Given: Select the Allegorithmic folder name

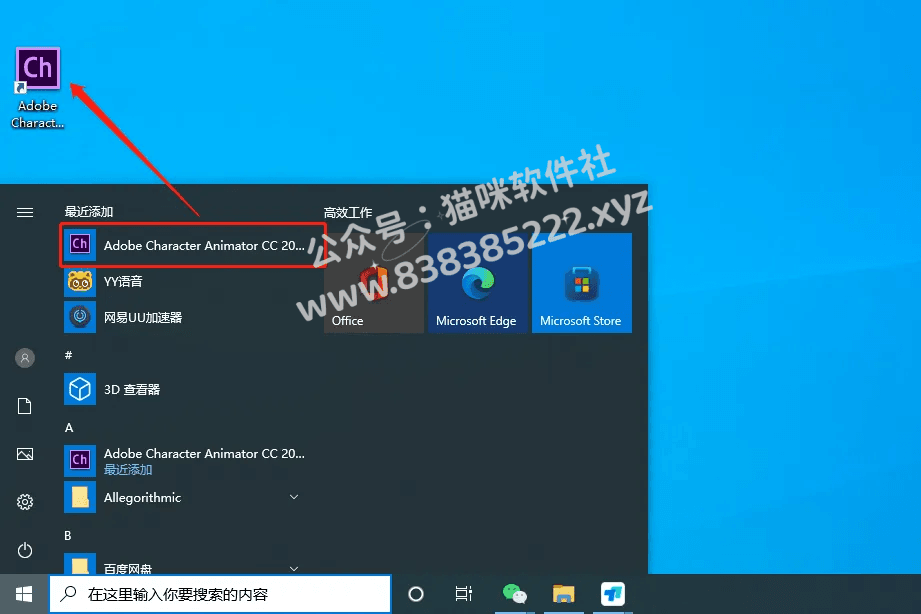Looking at the screenshot, I should coord(142,497).
